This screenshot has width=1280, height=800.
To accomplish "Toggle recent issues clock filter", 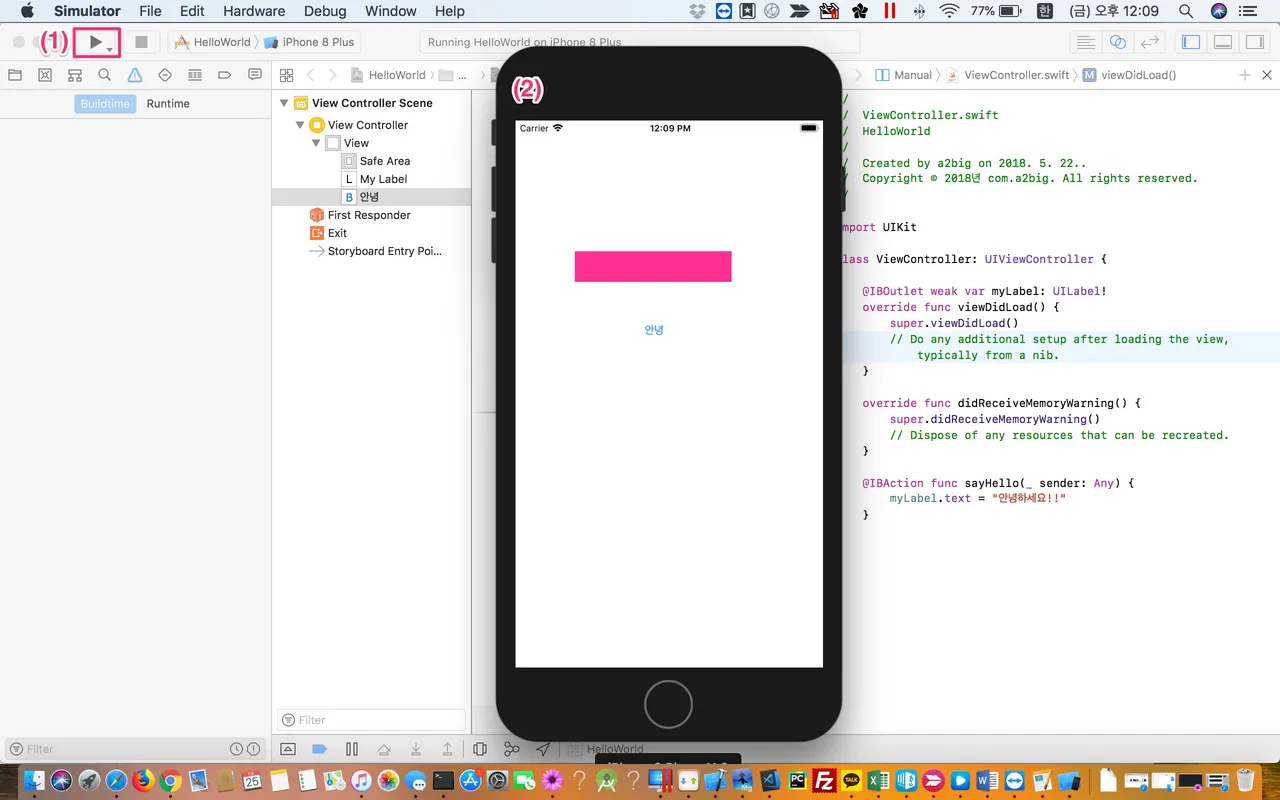I will pyautogui.click(x=237, y=749).
